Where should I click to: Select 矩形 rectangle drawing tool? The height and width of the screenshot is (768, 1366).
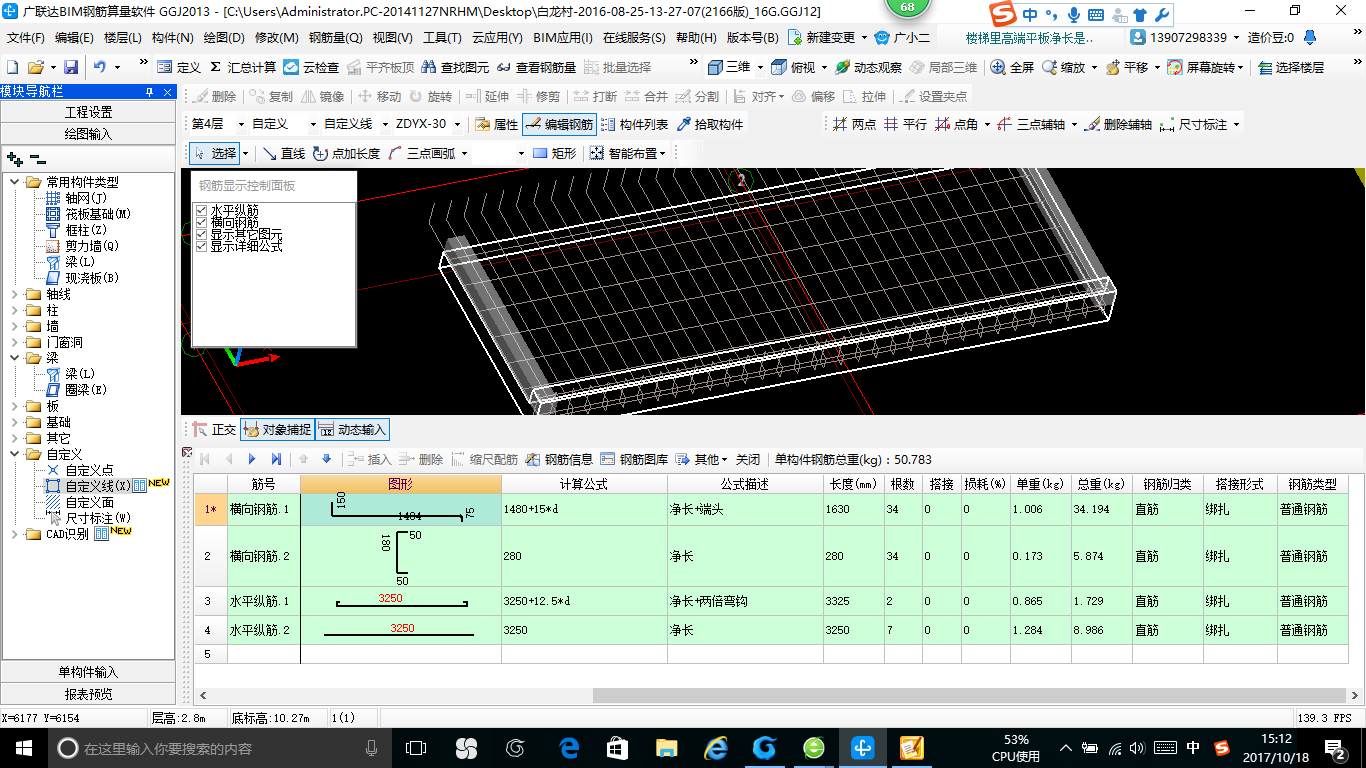(555, 153)
